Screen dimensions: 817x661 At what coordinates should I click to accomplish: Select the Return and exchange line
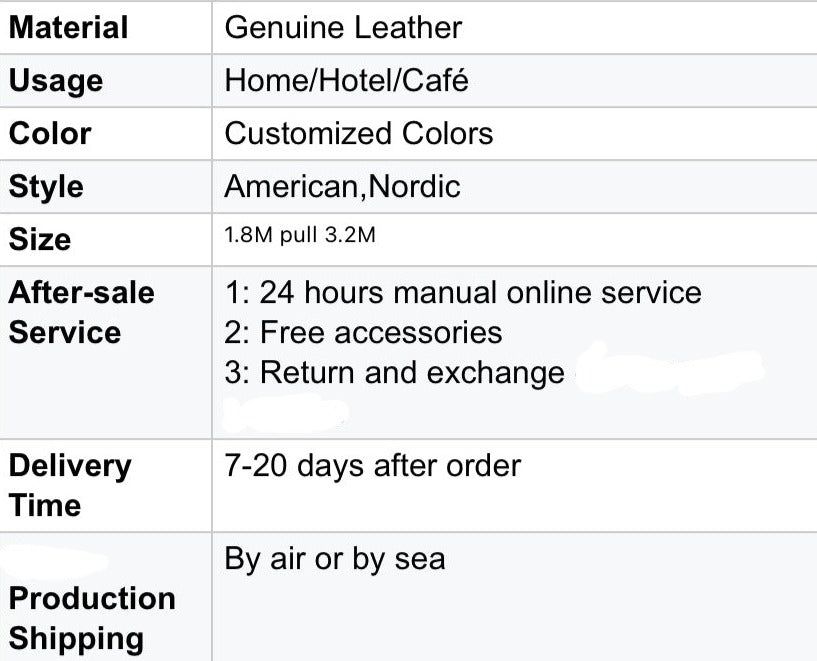point(394,373)
